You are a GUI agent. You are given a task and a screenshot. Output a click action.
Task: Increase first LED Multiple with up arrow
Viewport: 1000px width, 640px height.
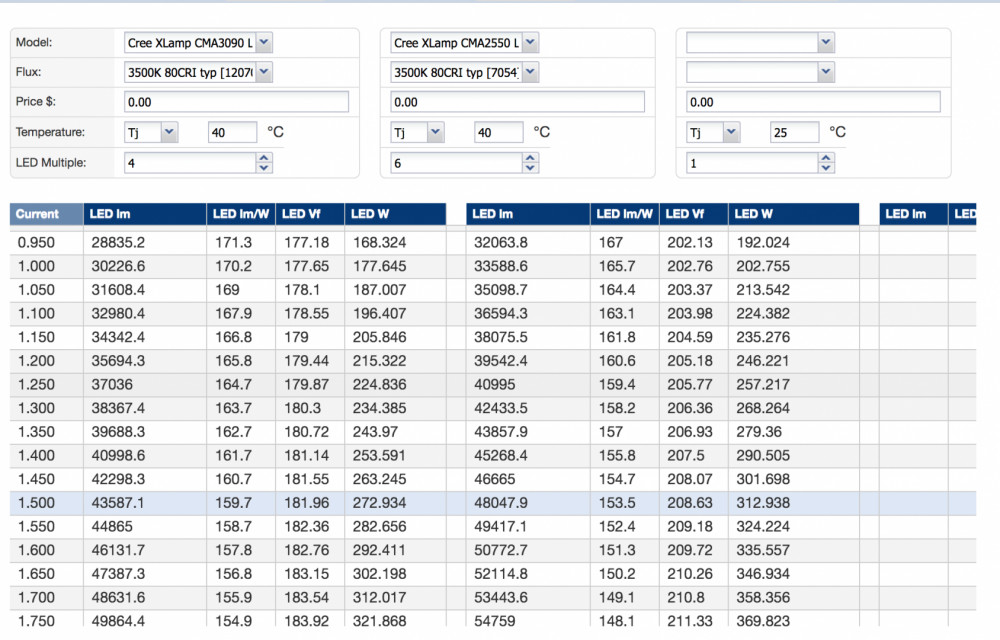264,157
